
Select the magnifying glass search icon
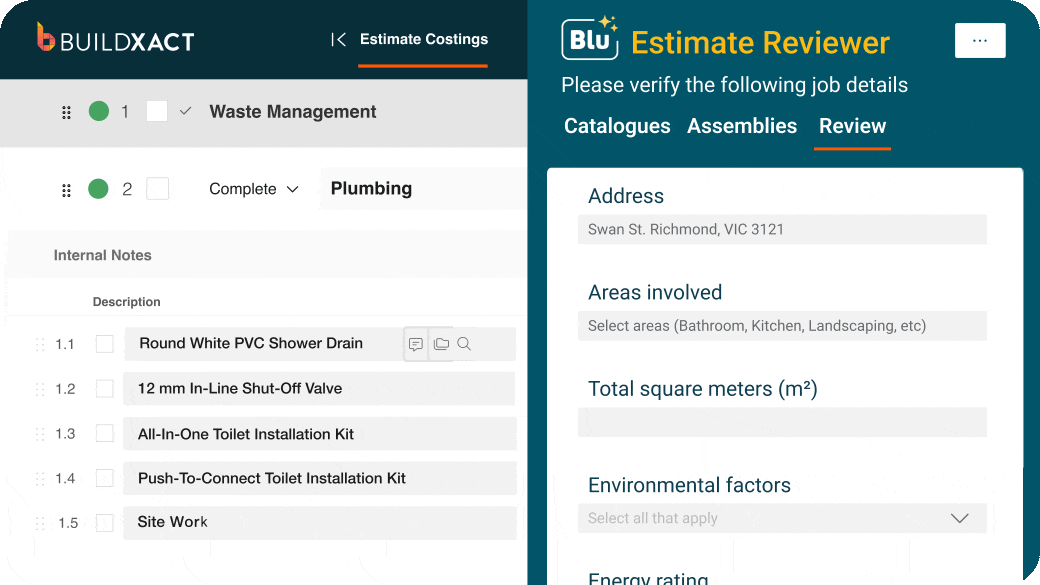click(x=463, y=343)
